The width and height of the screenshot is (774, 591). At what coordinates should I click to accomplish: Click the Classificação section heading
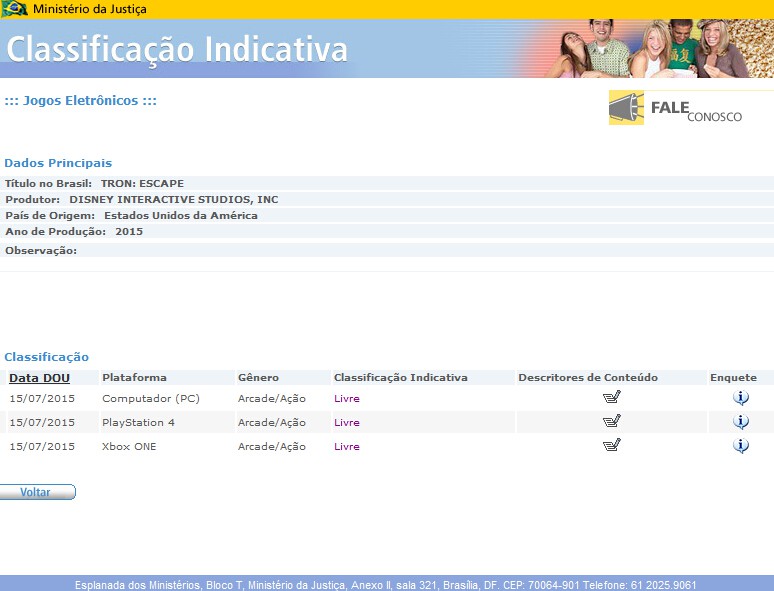(46, 357)
